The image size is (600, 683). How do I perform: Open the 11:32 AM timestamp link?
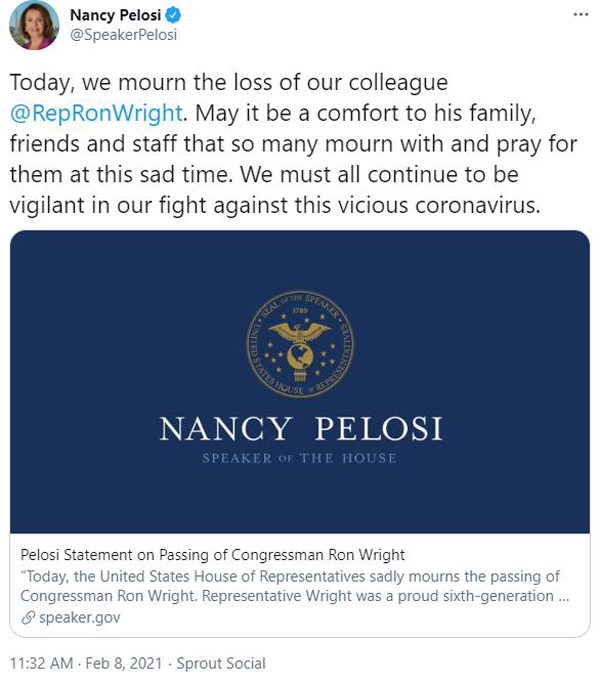(x=41, y=663)
